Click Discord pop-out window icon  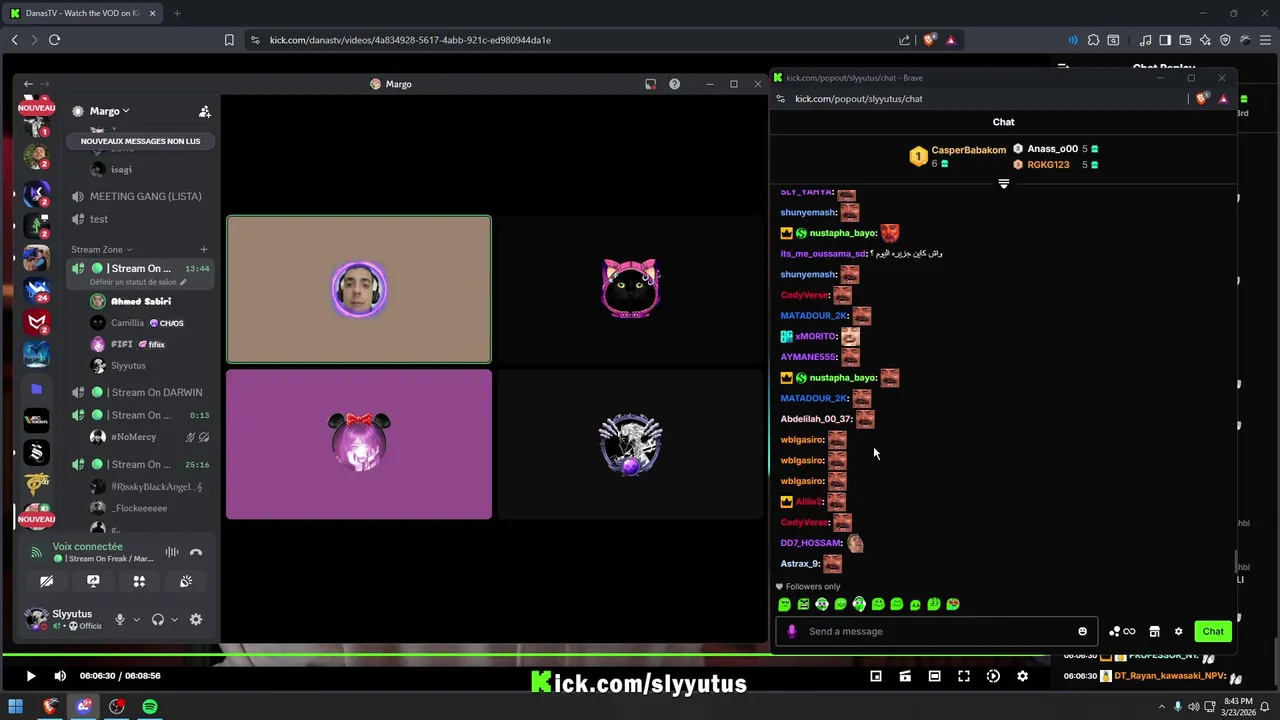point(650,84)
